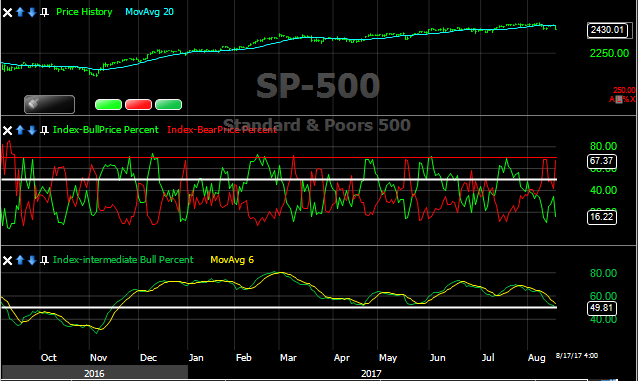Select the % scale mode
The height and width of the screenshot is (381, 638).
coord(626,99)
